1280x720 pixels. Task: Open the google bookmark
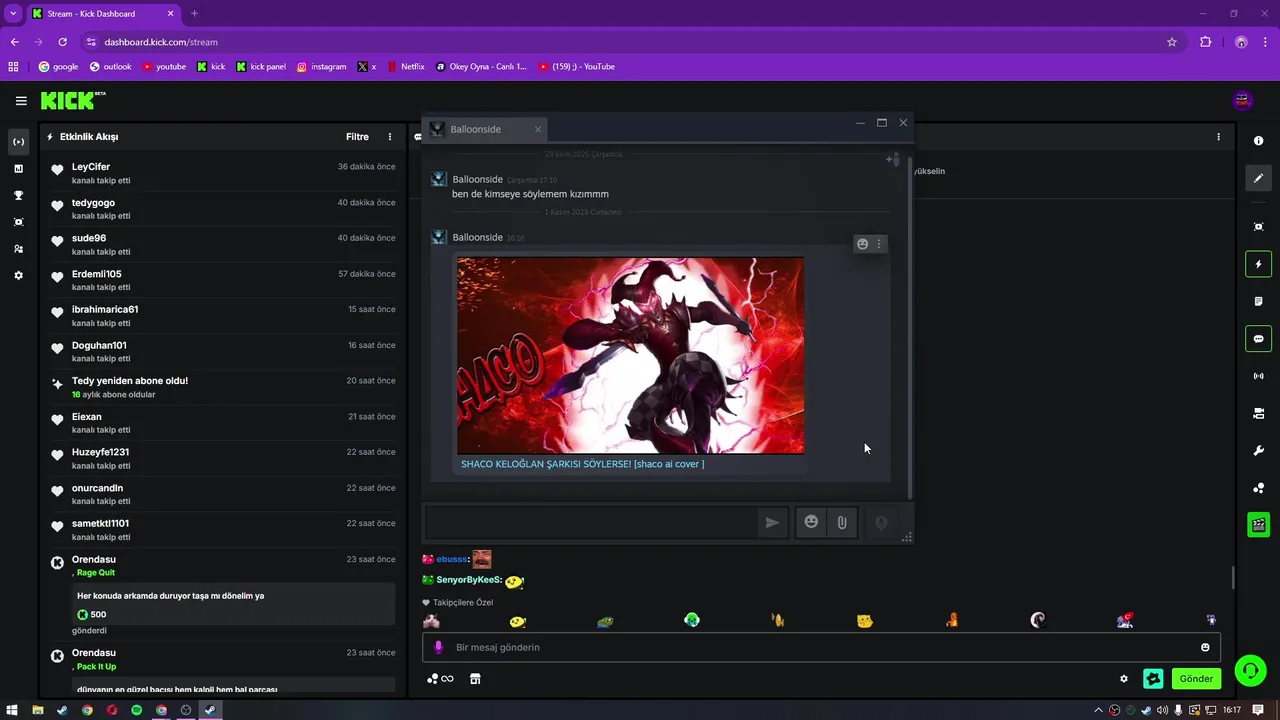coord(58,67)
